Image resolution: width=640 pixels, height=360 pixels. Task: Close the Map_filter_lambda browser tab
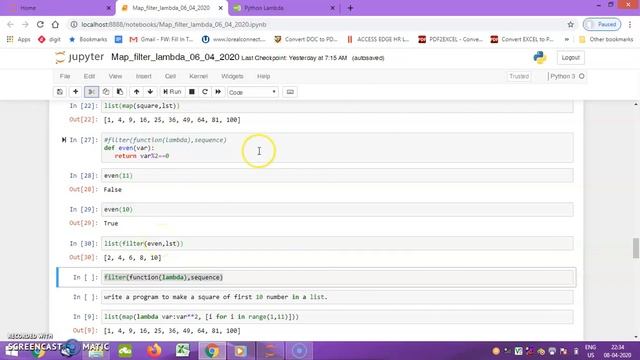220,8
